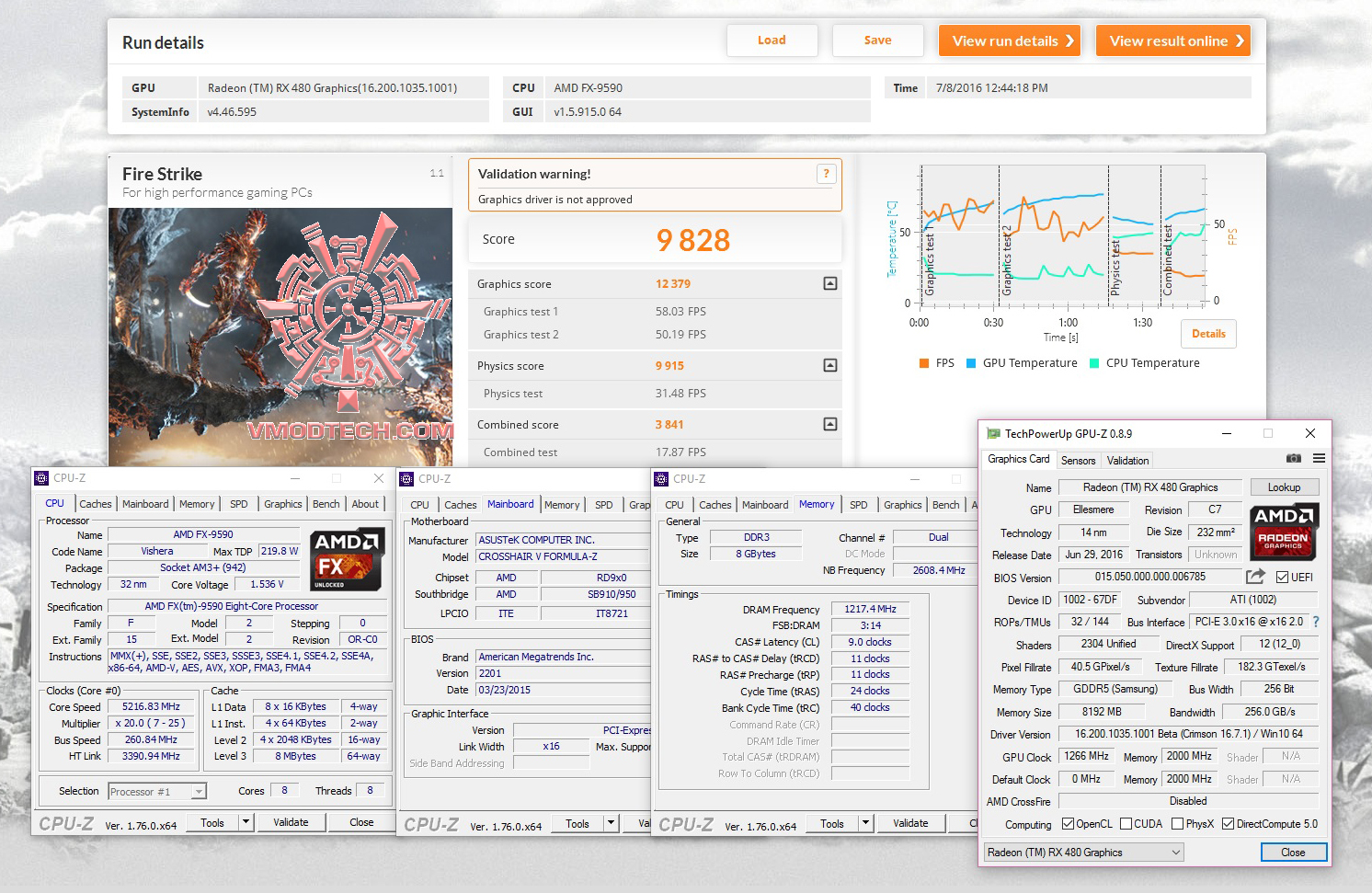This screenshot has width=1372, height=893.
Task: Click the orange FPS legend swatch
Action: click(x=923, y=363)
